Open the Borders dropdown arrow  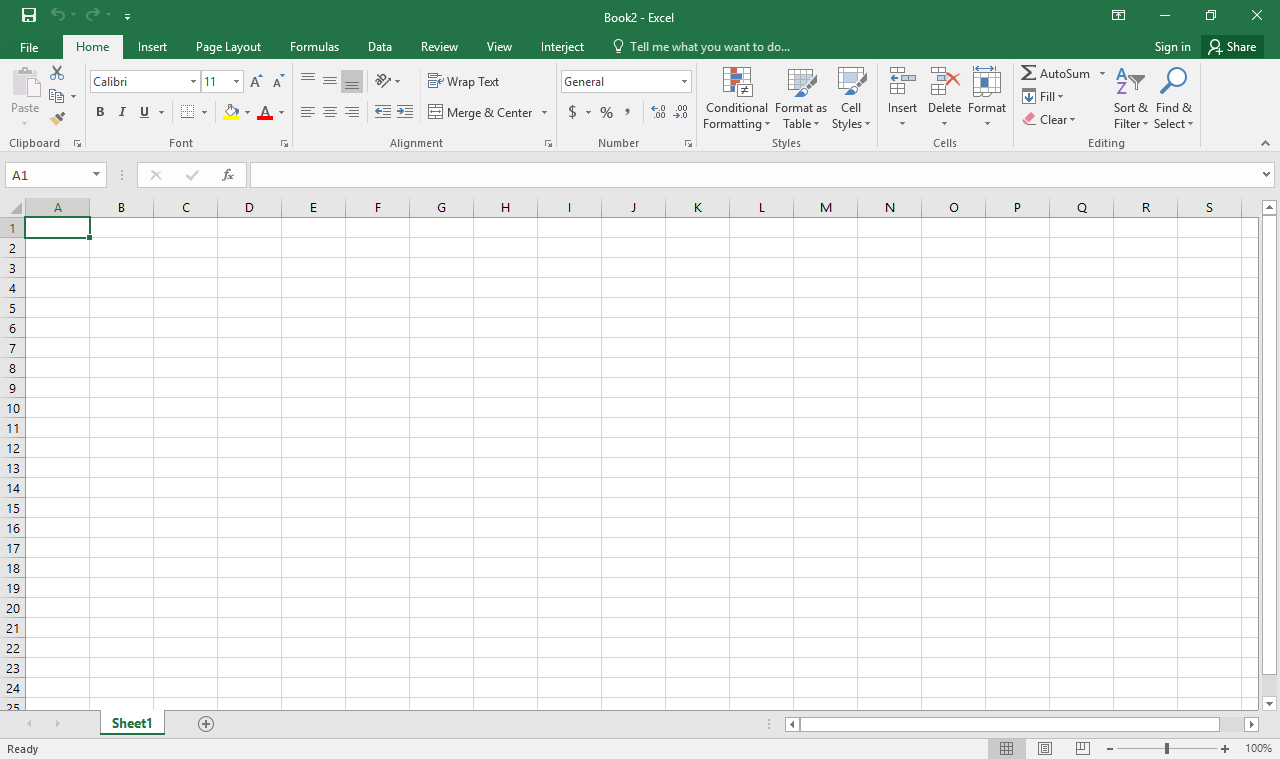point(204,112)
